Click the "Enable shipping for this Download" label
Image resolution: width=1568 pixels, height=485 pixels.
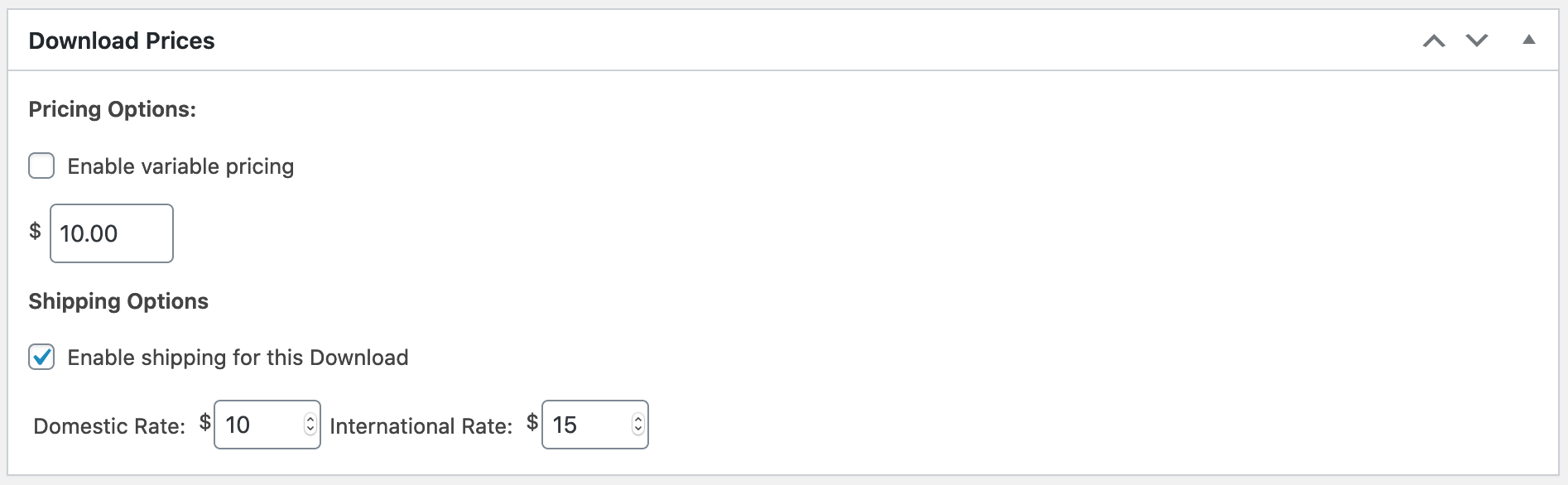click(x=238, y=358)
